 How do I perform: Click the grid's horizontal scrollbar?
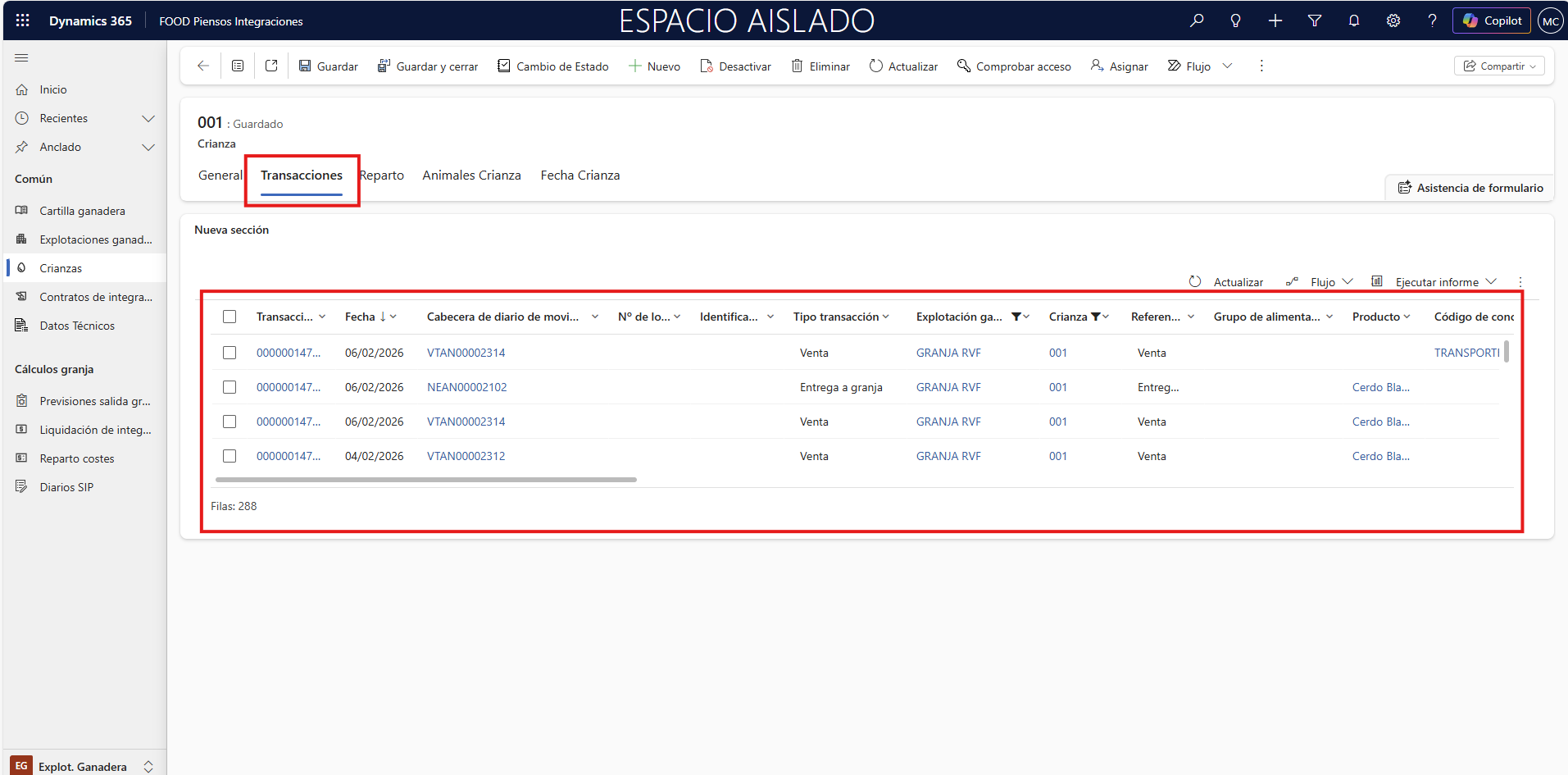(x=425, y=480)
